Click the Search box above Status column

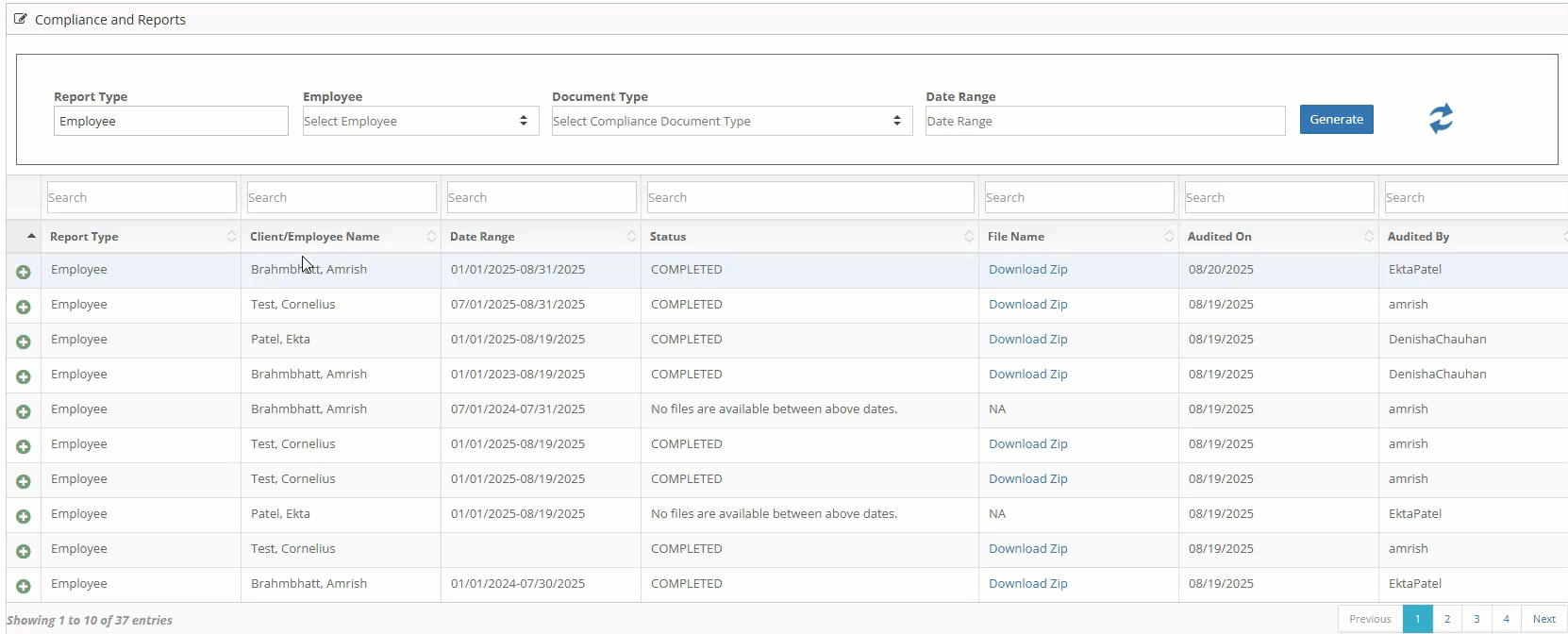click(809, 197)
